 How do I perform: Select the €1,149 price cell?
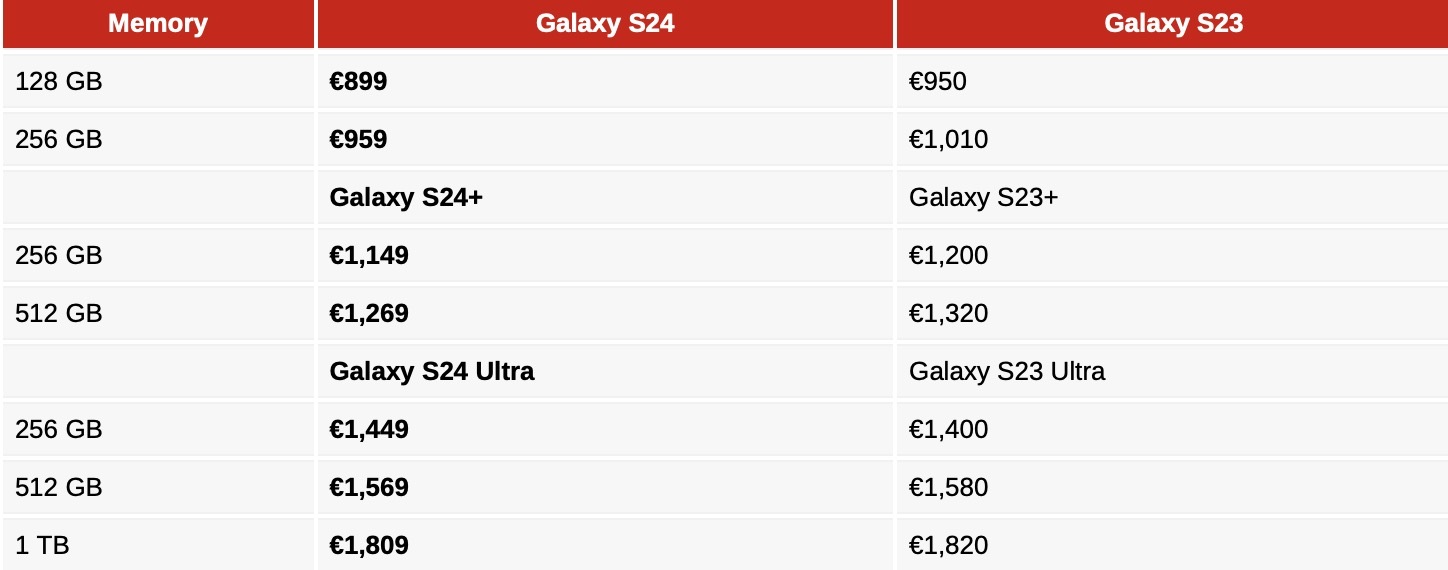369,255
